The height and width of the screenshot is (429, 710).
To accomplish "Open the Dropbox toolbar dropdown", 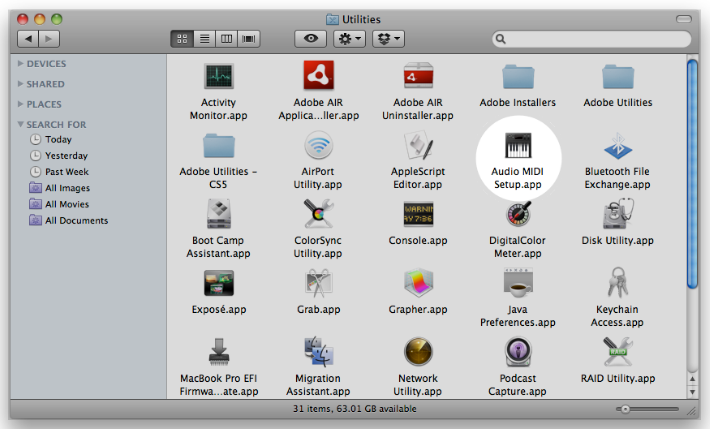I will point(388,38).
